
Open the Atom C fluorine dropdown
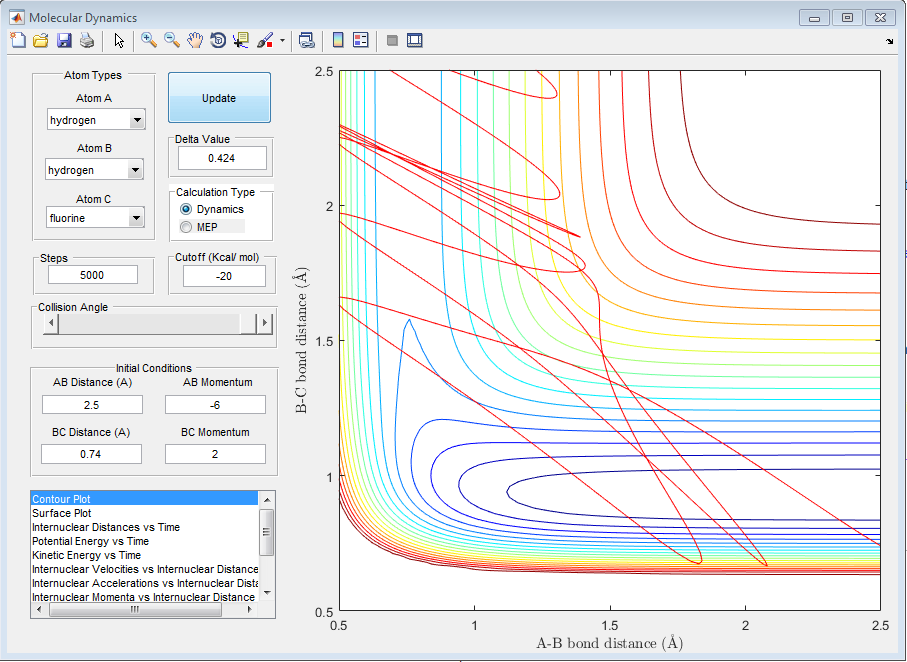tap(137, 218)
